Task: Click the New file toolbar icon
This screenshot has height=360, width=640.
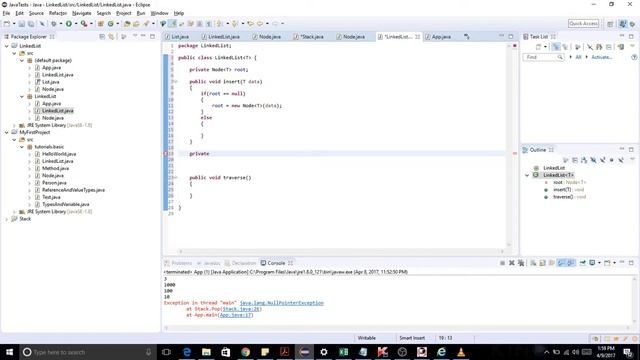Action: pos(7,24)
